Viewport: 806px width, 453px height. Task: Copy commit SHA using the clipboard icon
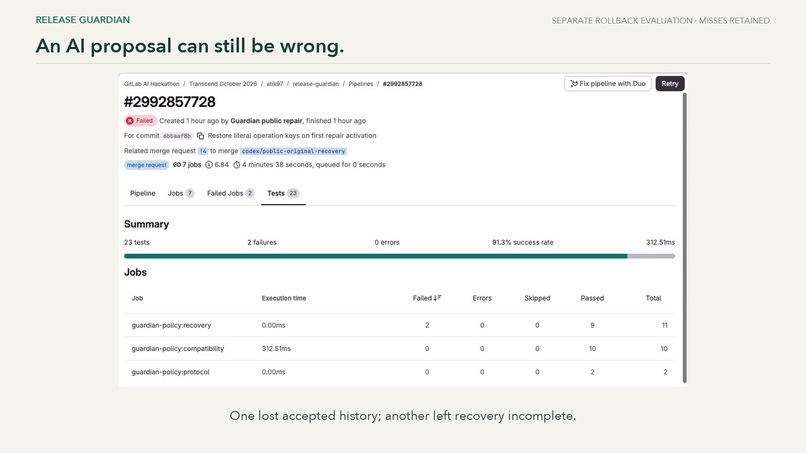click(x=200, y=136)
